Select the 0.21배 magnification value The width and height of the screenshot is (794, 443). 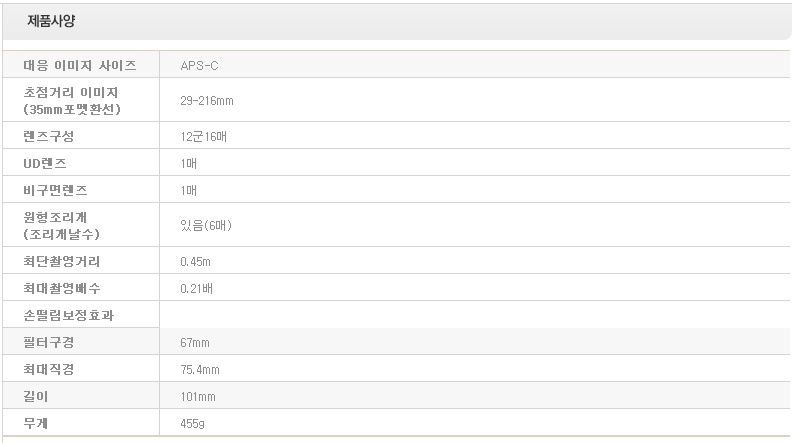tap(197, 288)
